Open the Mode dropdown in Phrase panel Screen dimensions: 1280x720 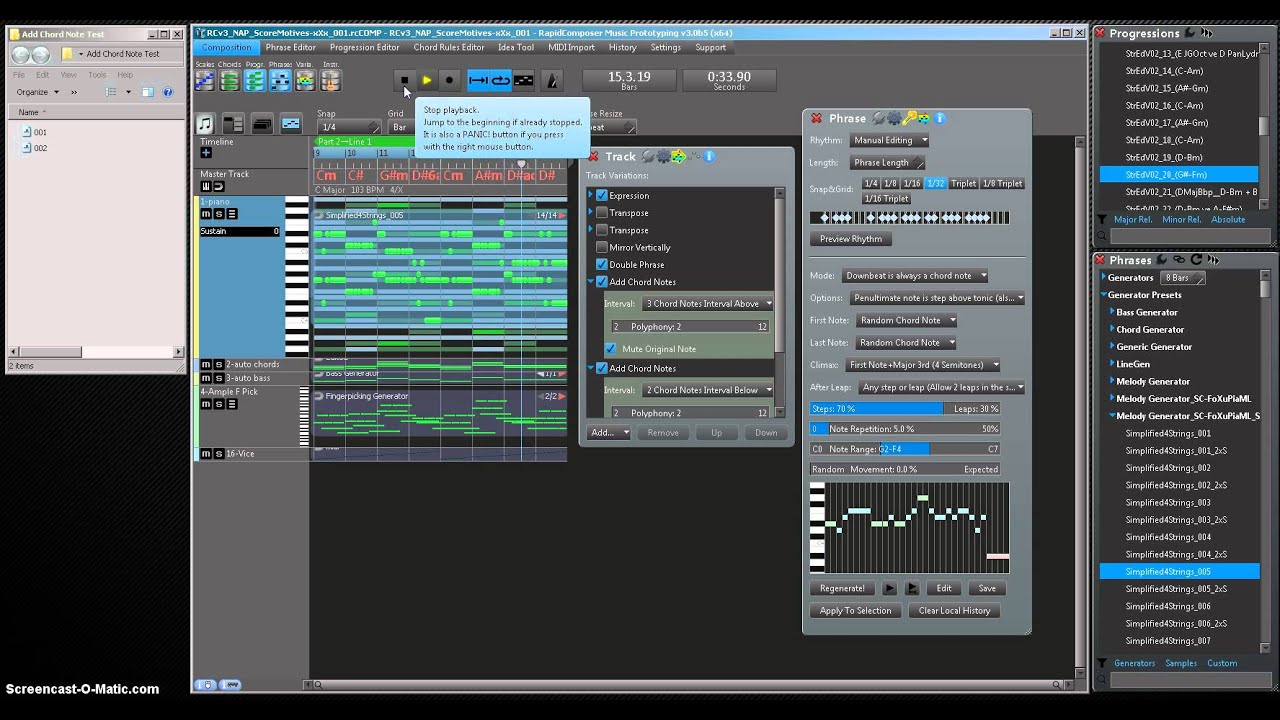click(x=915, y=276)
